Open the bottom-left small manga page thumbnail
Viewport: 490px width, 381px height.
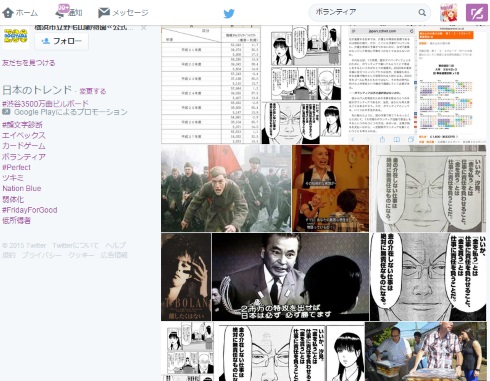pos(189,351)
